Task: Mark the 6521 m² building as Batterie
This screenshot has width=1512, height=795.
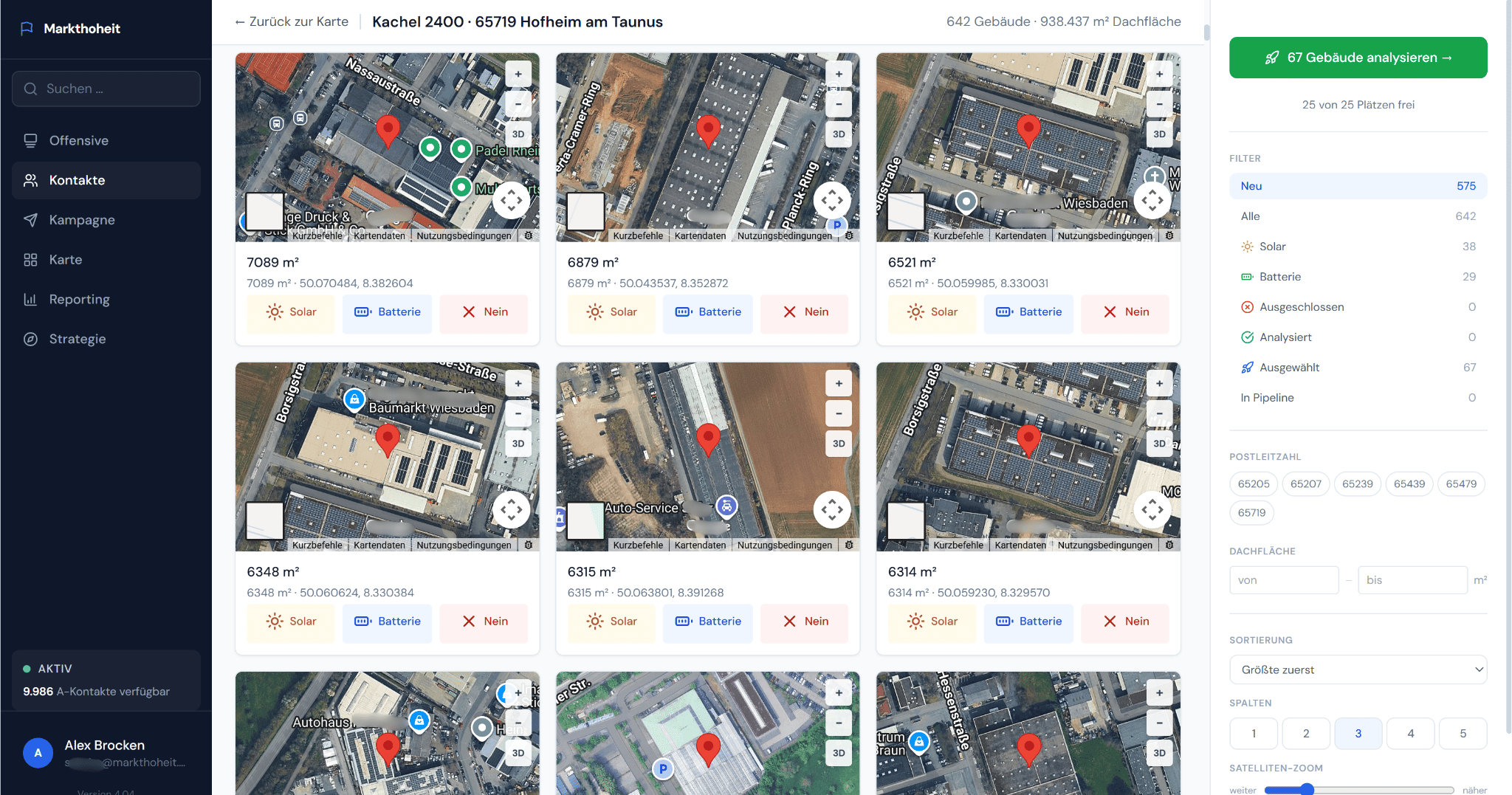Action: click(1028, 312)
